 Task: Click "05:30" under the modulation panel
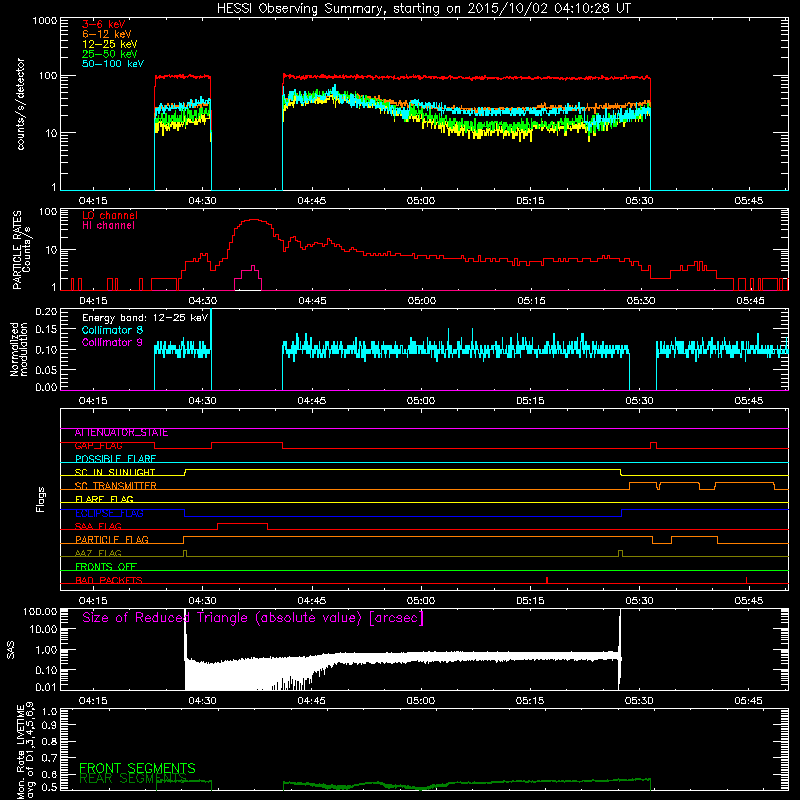[x=639, y=401]
